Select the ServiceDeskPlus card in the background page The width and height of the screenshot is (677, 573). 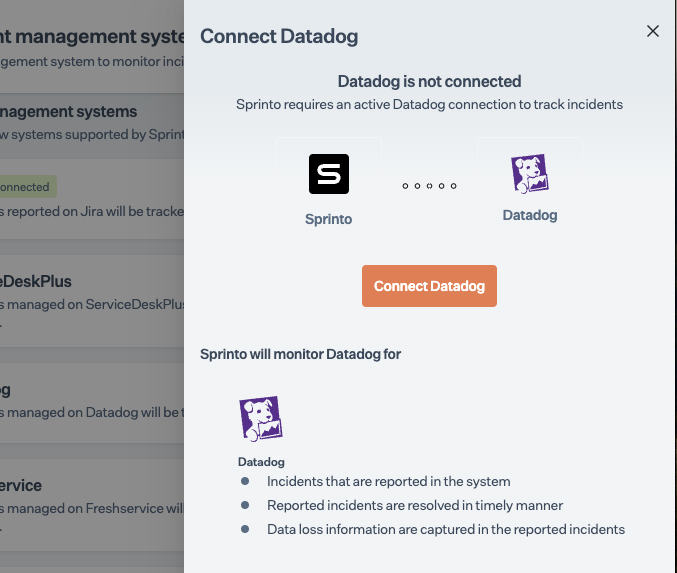click(92, 301)
